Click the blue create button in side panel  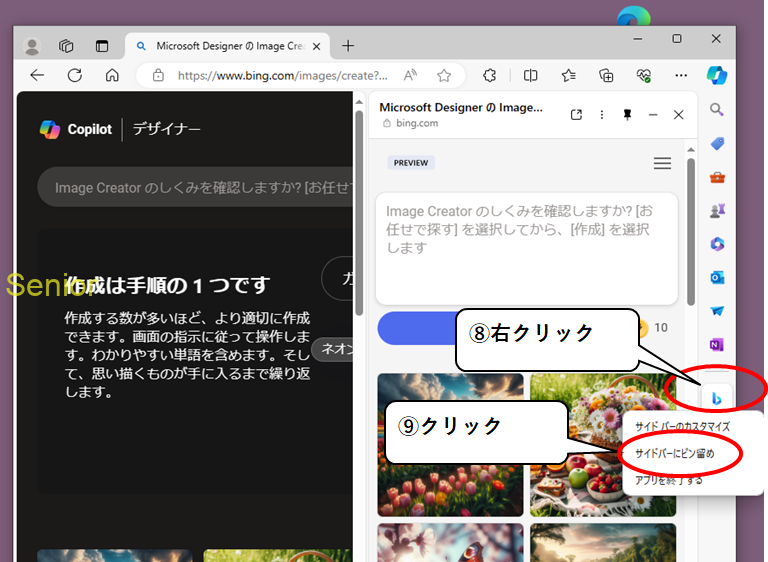click(x=417, y=328)
